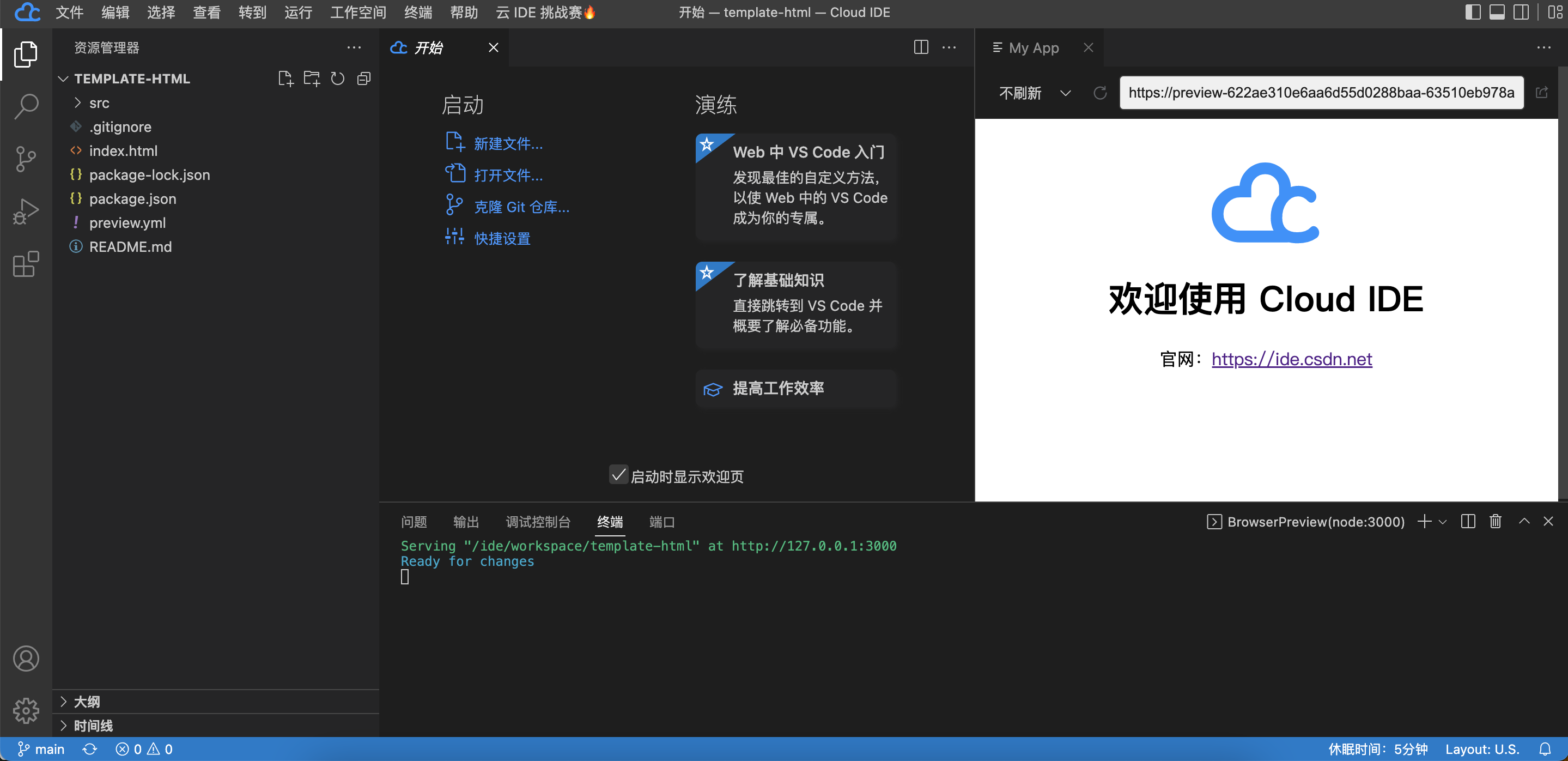This screenshot has height=761, width=1568.
Task: Click the 打开文件... link
Action: (508, 176)
